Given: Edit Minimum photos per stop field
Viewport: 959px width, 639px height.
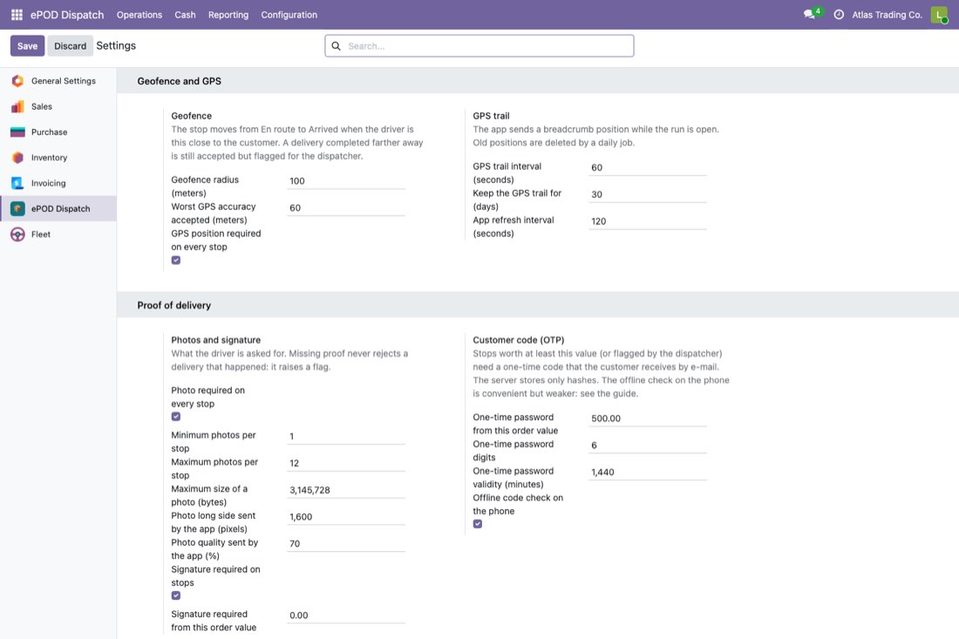Looking at the screenshot, I should [x=346, y=436].
